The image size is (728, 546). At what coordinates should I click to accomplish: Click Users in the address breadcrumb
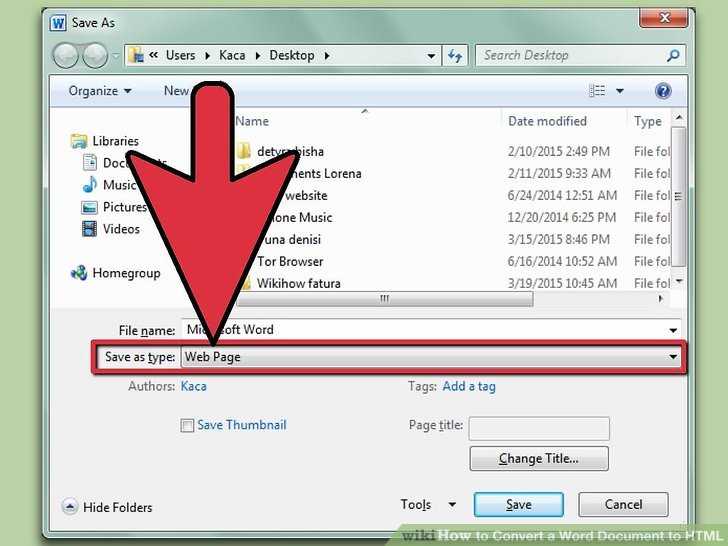(x=181, y=56)
